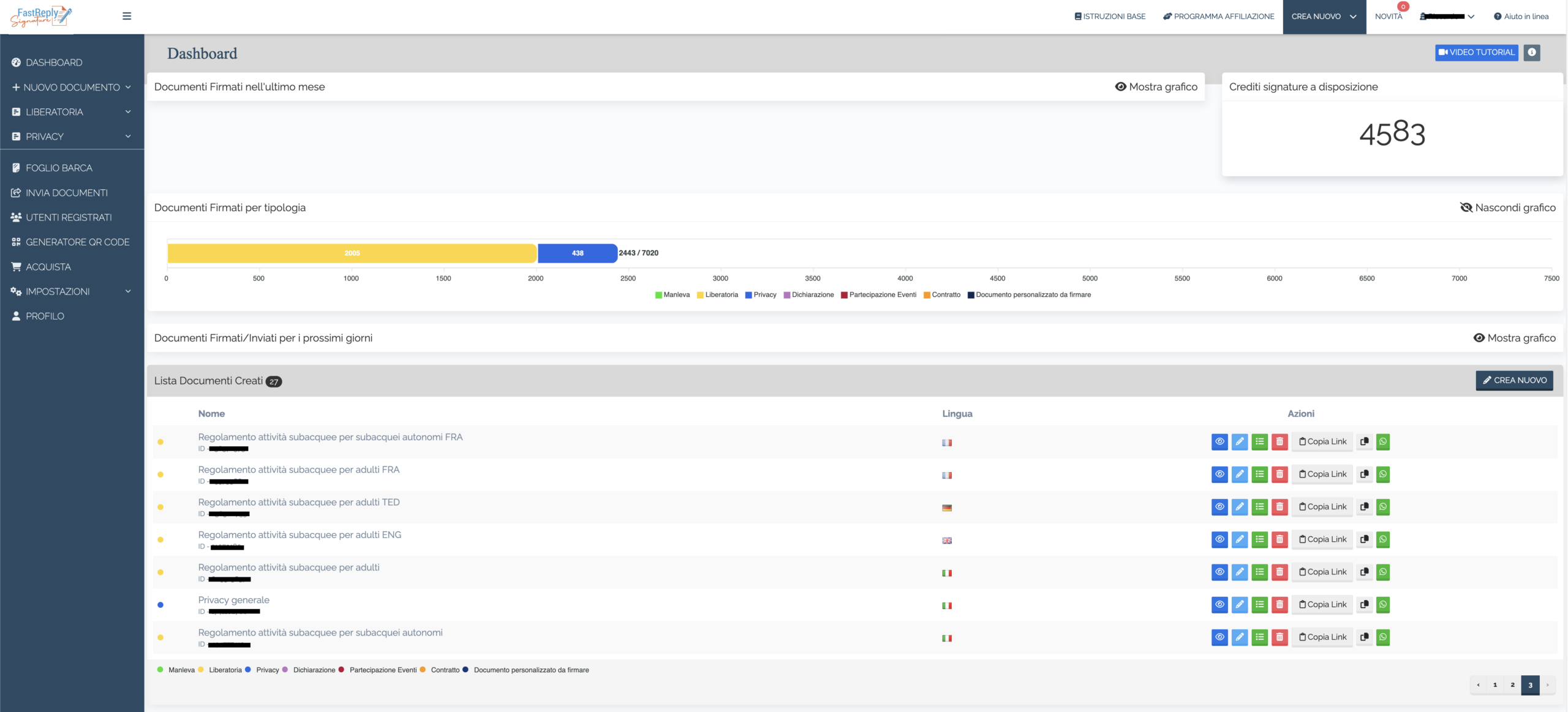Click the eye view icon for Privacy generale
The height and width of the screenshot is (712, 1568).
click(1219, 604)
